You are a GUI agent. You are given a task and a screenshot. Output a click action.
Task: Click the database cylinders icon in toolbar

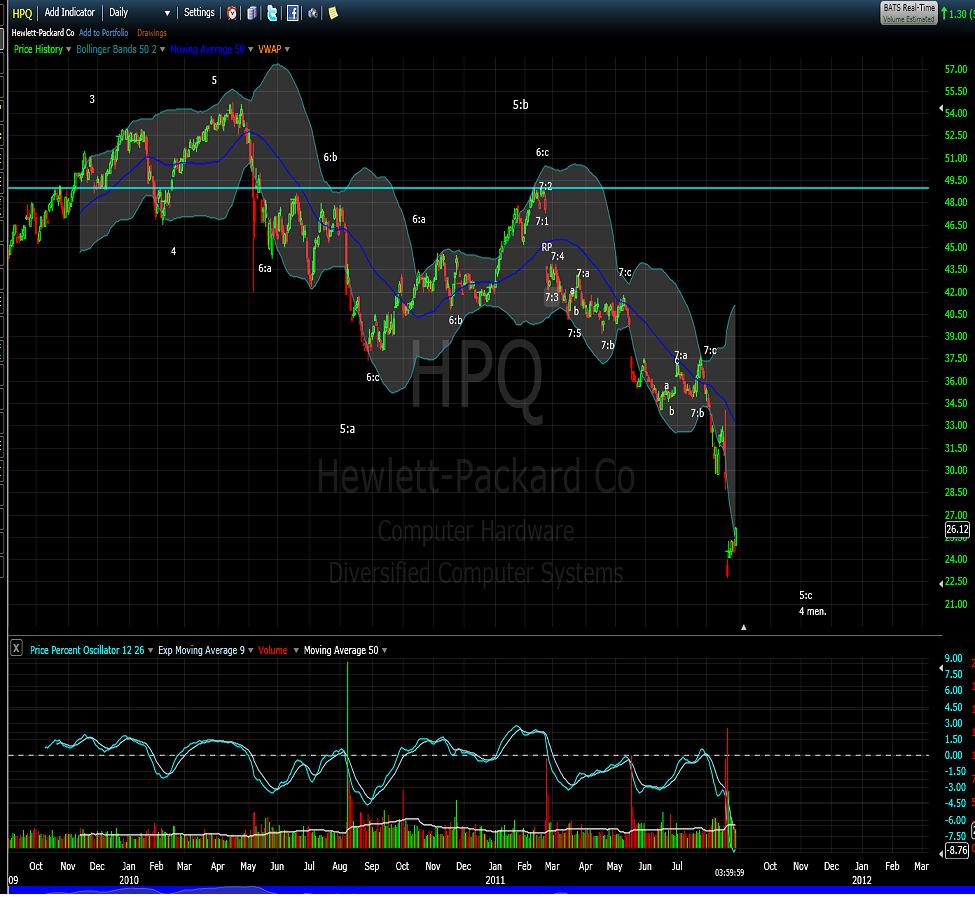252,13
